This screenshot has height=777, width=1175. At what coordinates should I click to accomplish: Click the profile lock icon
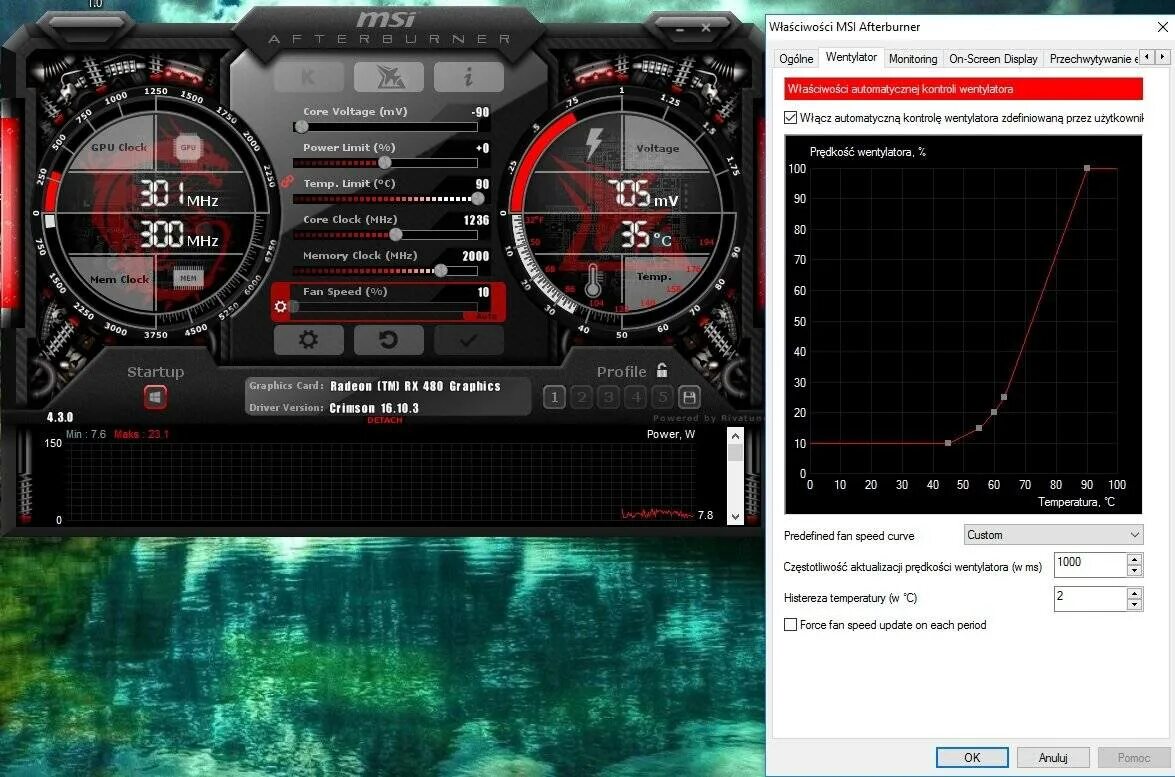point(662,370)
